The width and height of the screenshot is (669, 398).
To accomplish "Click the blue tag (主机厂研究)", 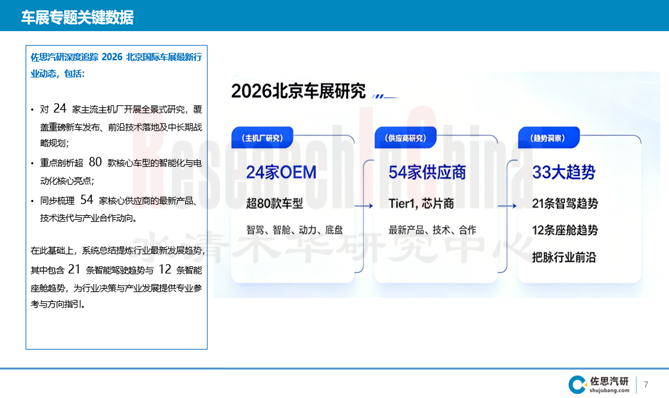I will [x=262, y=138].
